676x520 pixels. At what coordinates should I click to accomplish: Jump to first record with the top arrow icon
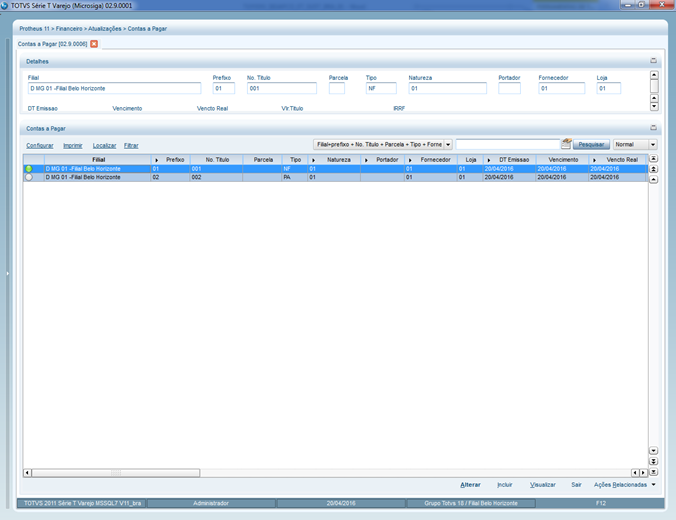[654, 159]
